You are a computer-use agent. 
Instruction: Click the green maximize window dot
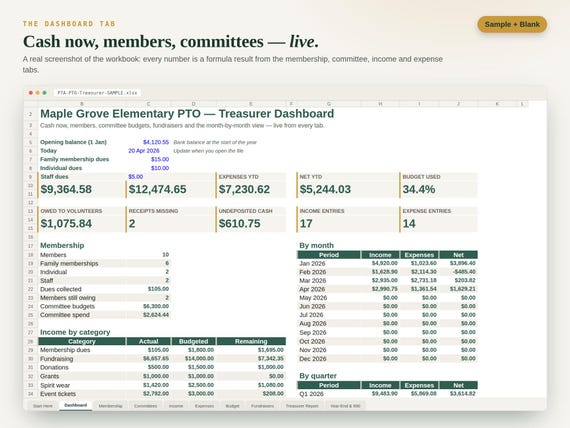[x=44, y=93]
